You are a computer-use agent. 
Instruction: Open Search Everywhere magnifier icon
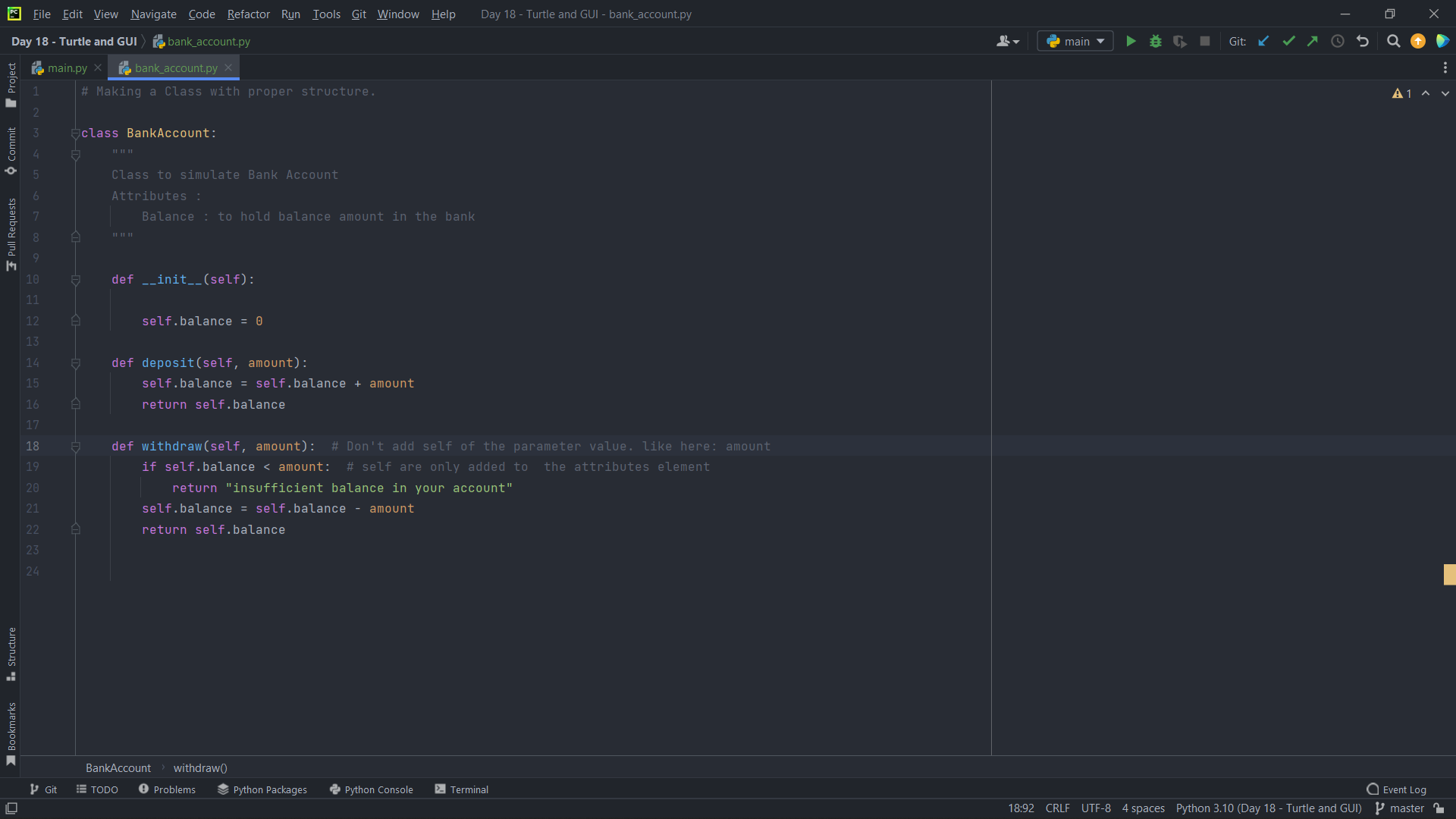[x=1393, y=41]
